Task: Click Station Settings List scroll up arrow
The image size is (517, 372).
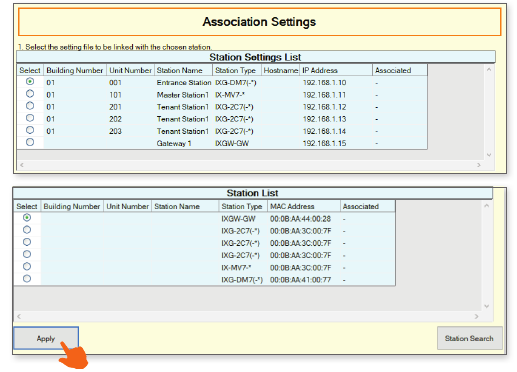Action: (x=489, y=70)
